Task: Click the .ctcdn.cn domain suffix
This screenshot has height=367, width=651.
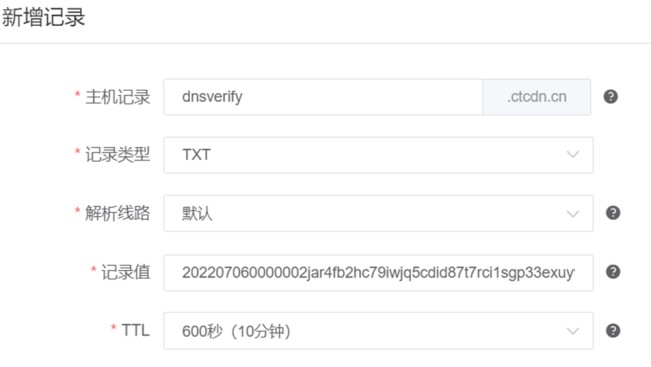Action: [537, 97]
